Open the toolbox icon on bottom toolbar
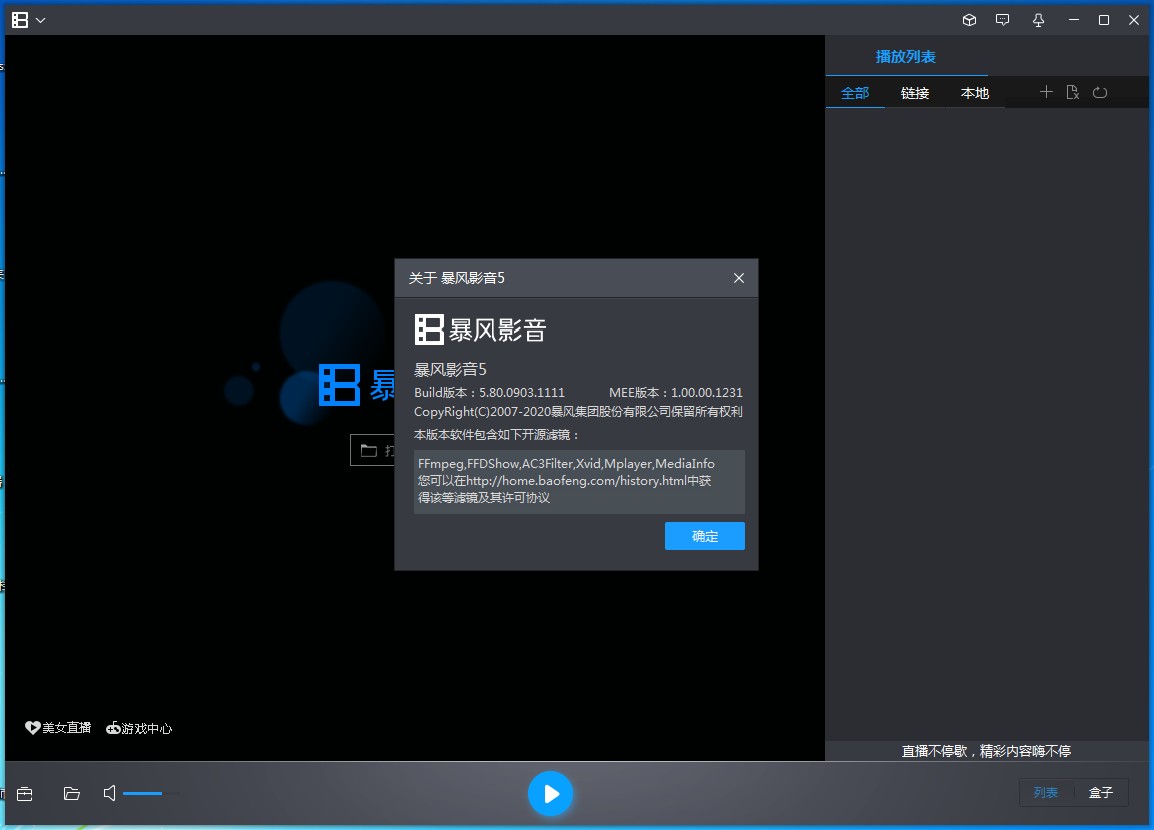 click(24, 793)
